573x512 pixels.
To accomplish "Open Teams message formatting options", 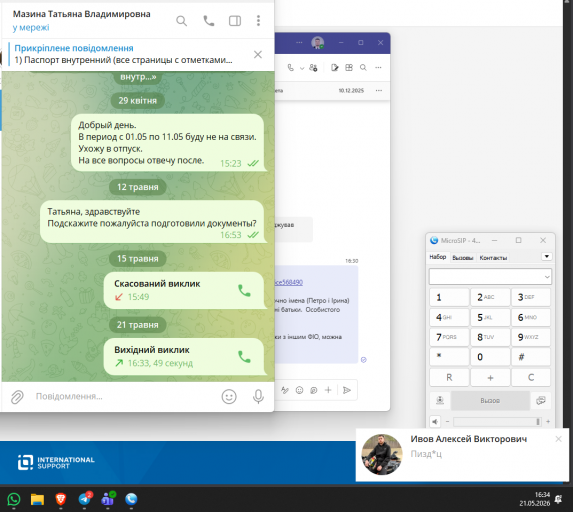I will point(285,390).
